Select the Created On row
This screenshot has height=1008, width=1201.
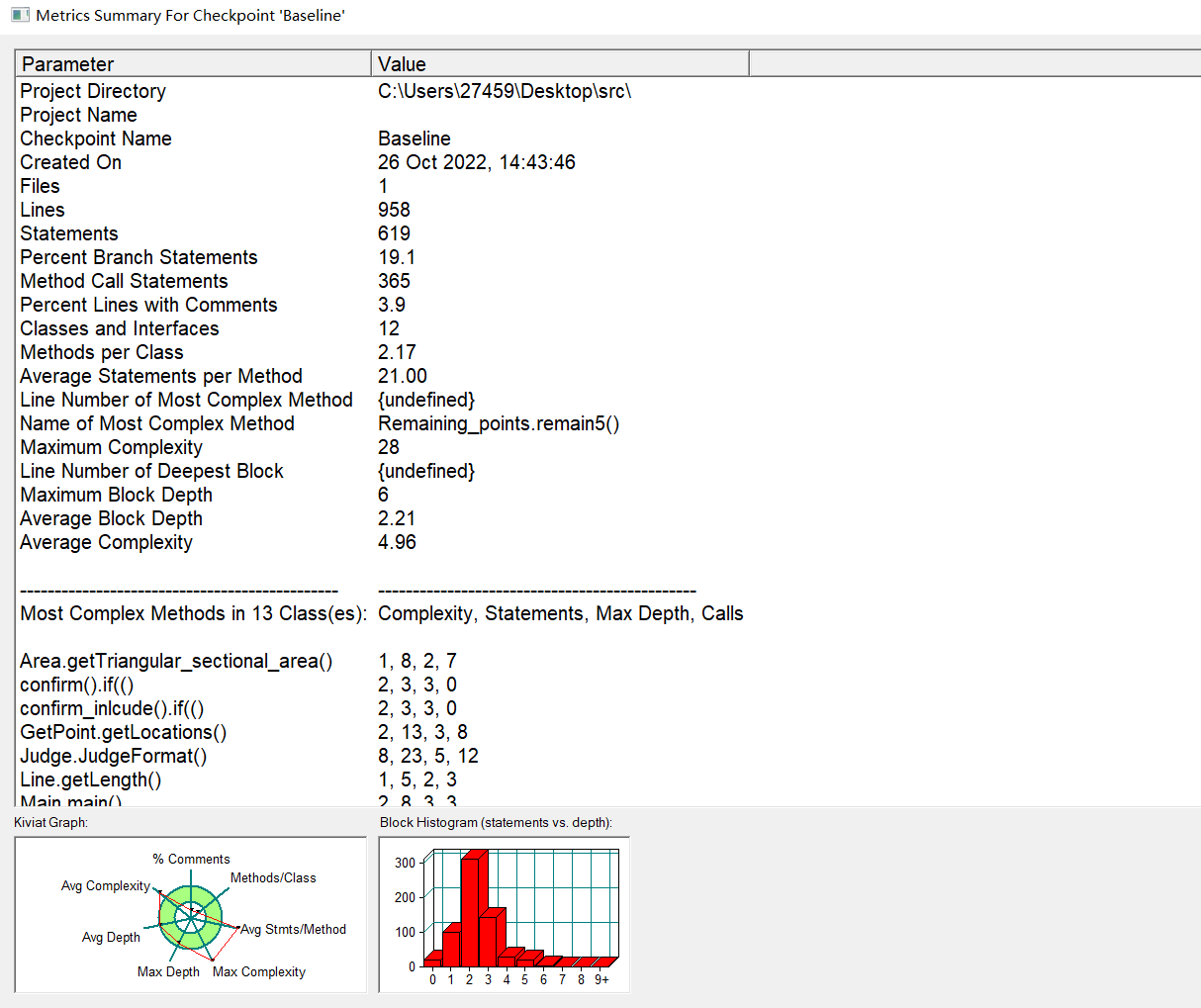tap(70, 162)
